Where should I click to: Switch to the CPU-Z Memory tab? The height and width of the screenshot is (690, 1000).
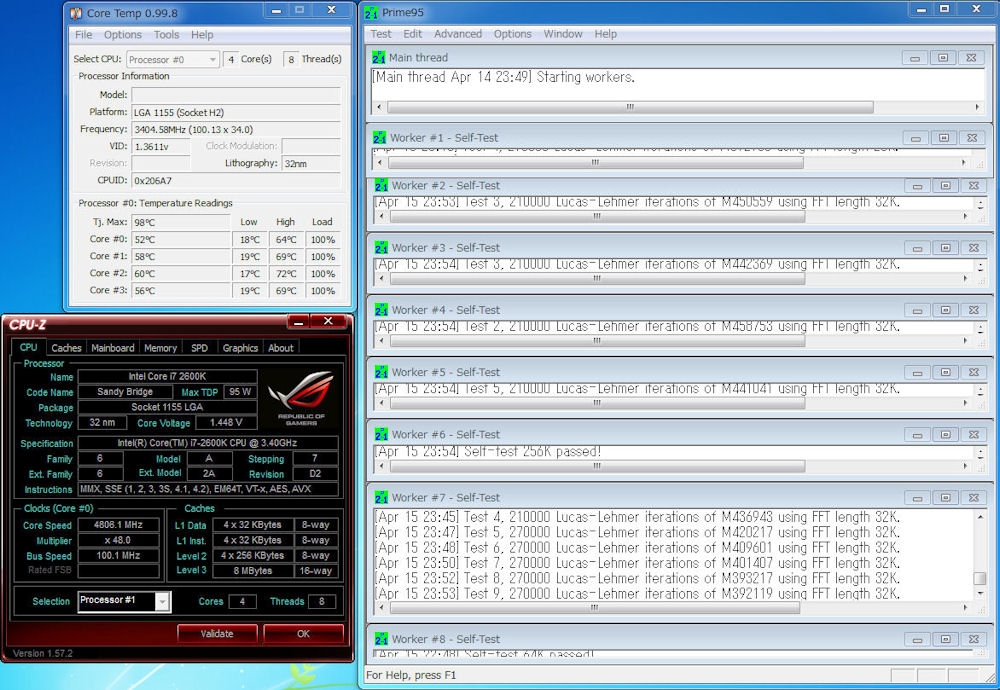(160, 348)
